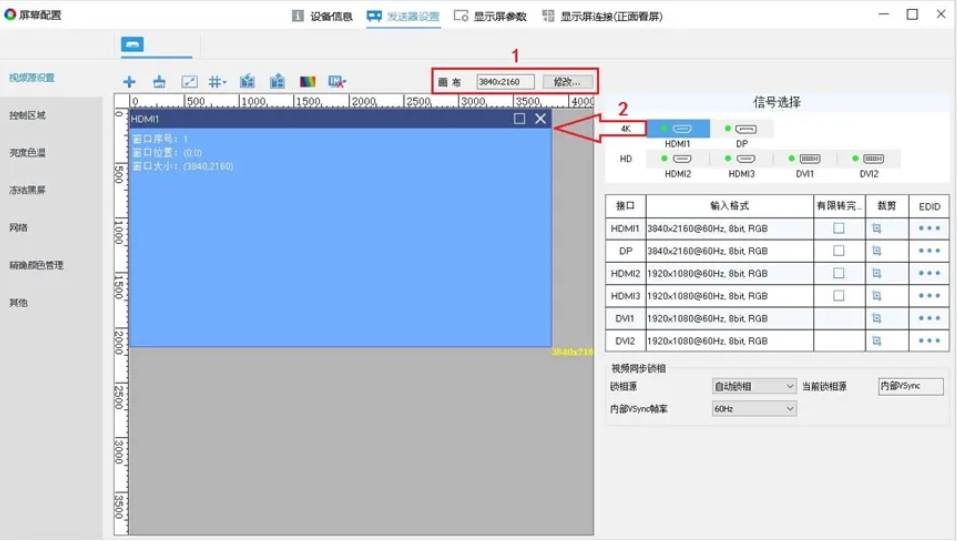Select the HDMI1 4K signal source
This screenshot has height=541, width=957.
(677, 129)
